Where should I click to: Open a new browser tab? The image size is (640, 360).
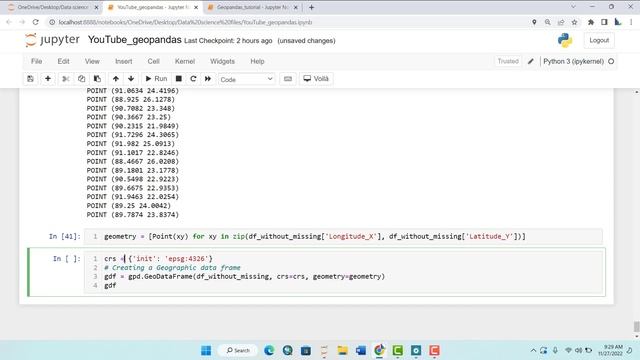pos(312,7)
